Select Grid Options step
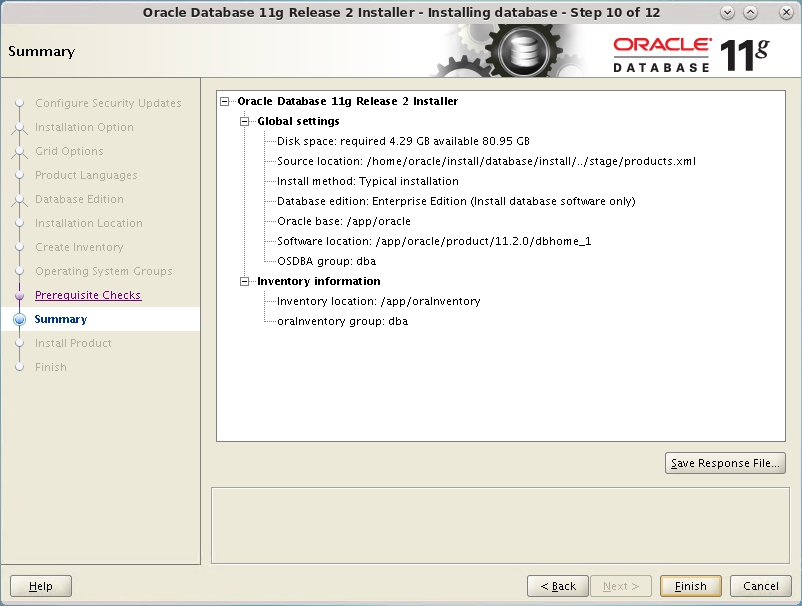Viewport: 802px width, 606px height. 69,151
